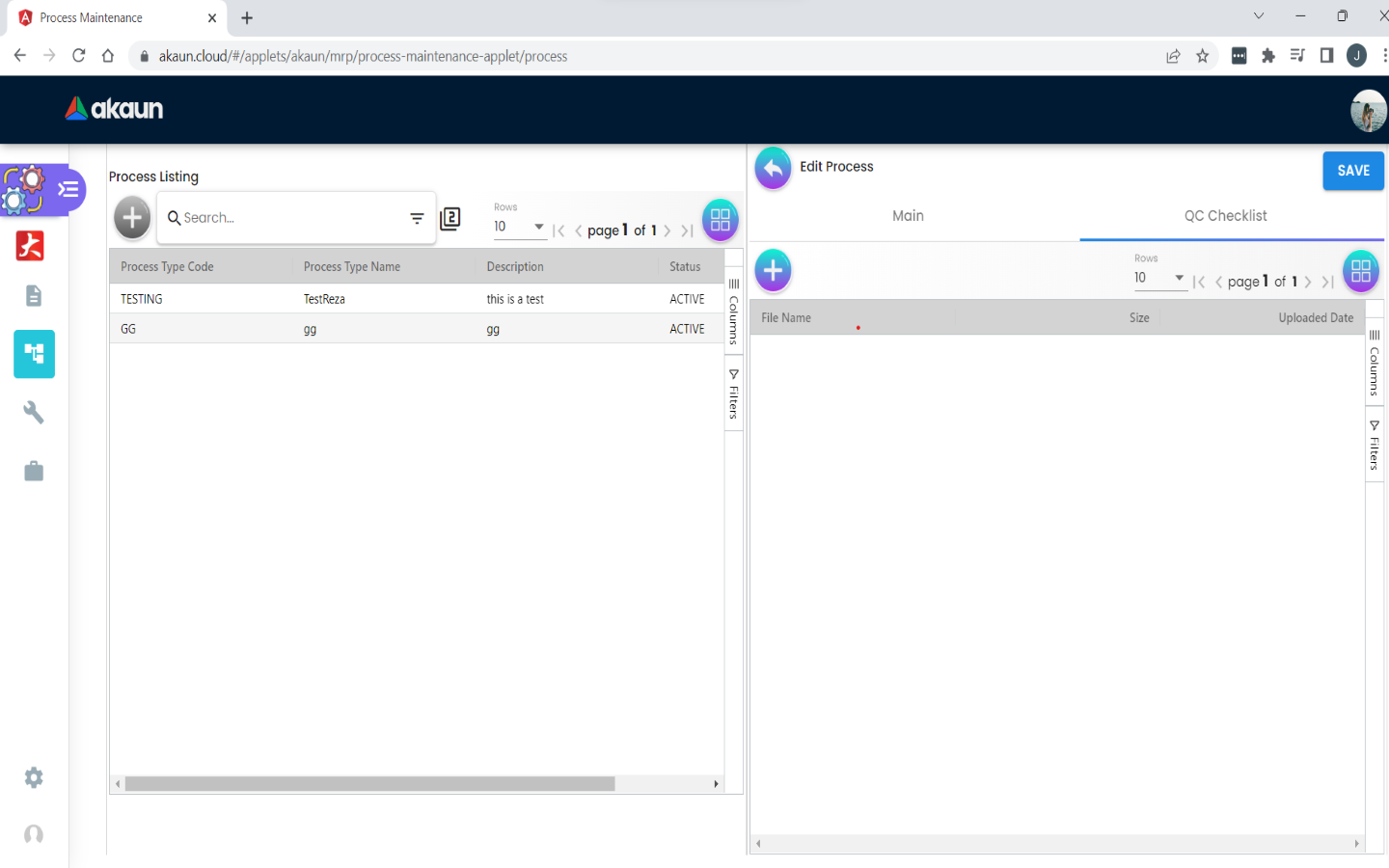Screen dimensions: 1389x868
Task: Open the settings gear in the sidebar
Action: click(x=34, y=777)
